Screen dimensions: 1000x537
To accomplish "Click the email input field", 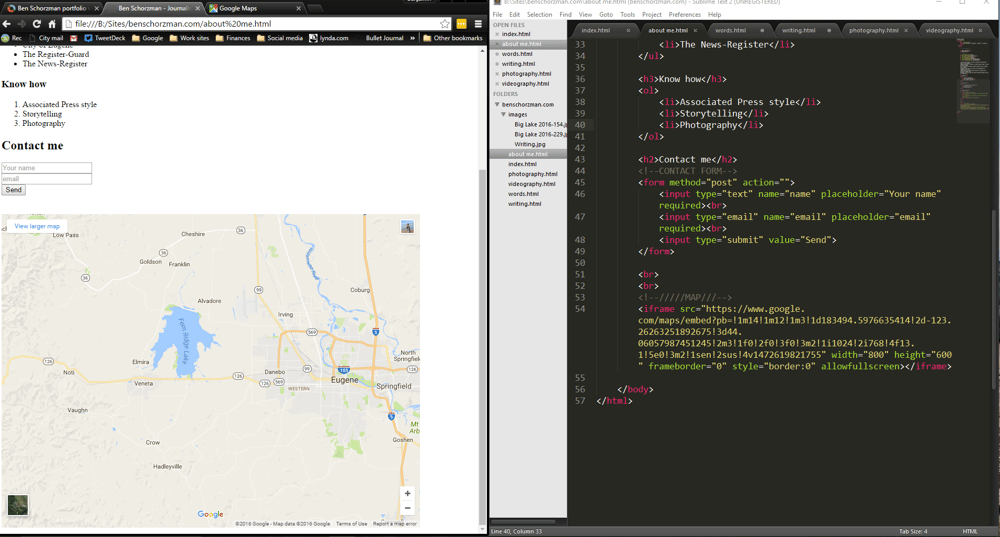I will click(x=47, y=179).
